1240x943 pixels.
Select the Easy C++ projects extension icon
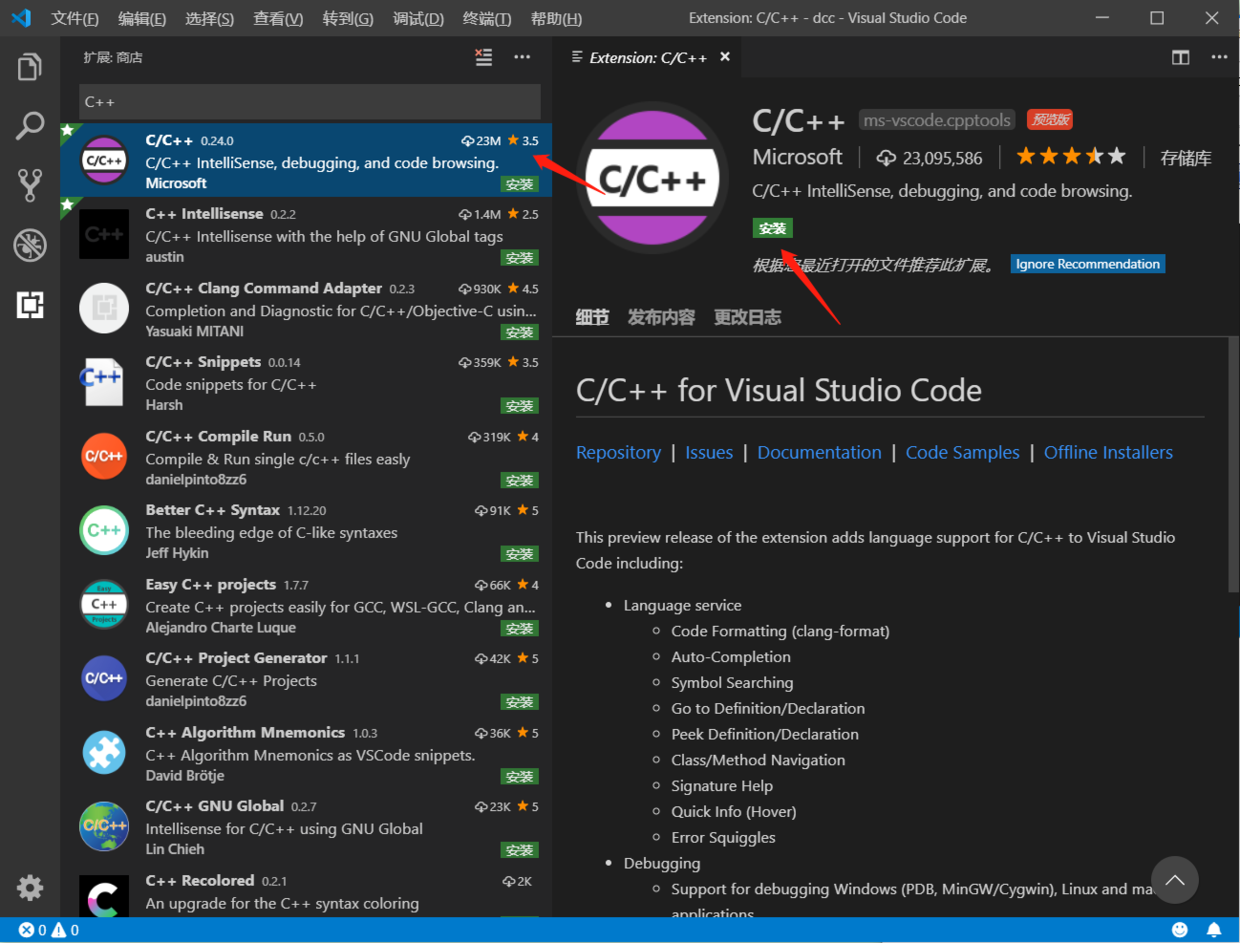coord(104,604)
